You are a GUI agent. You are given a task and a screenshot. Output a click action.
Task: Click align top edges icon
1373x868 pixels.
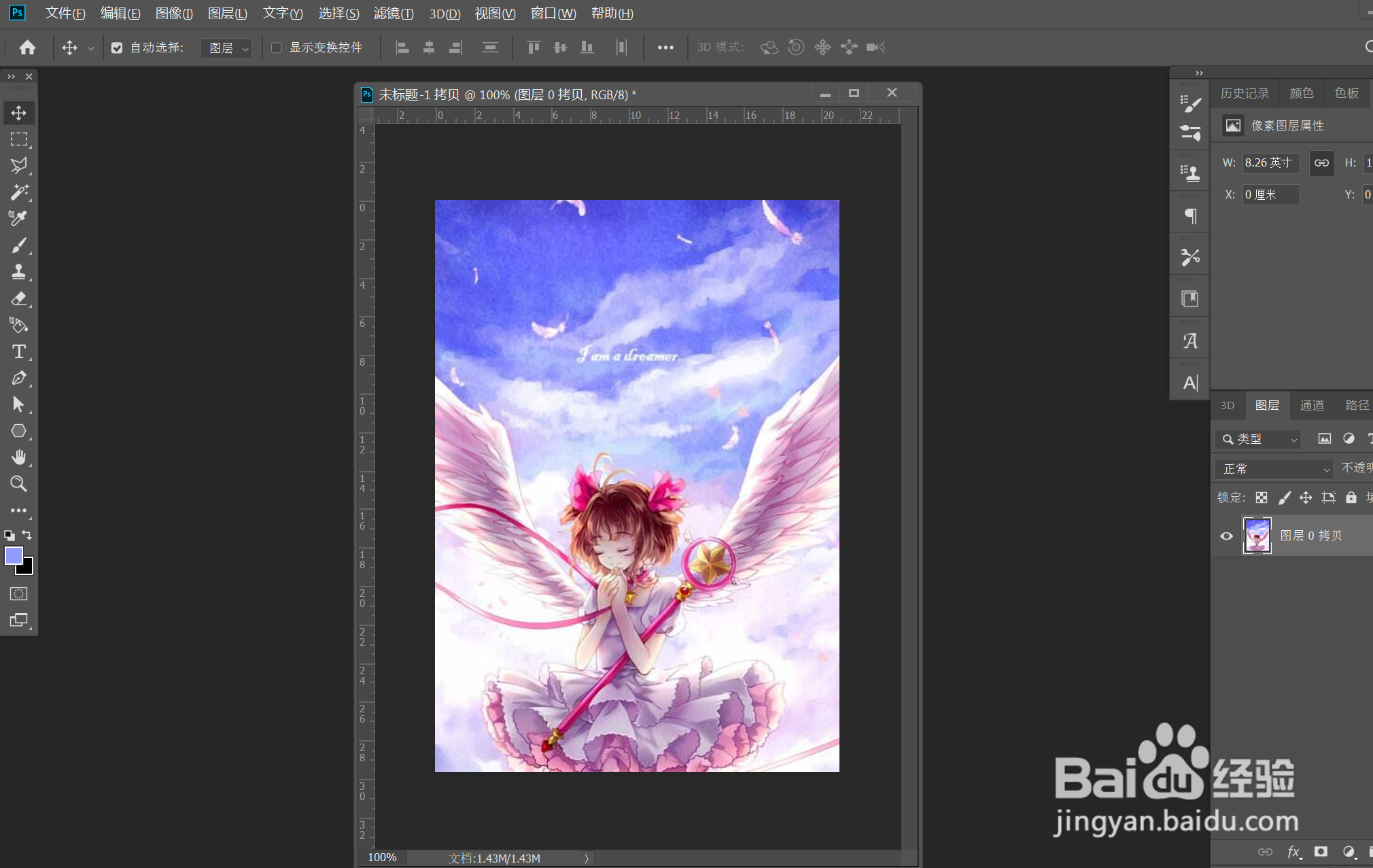coord(534,47)
